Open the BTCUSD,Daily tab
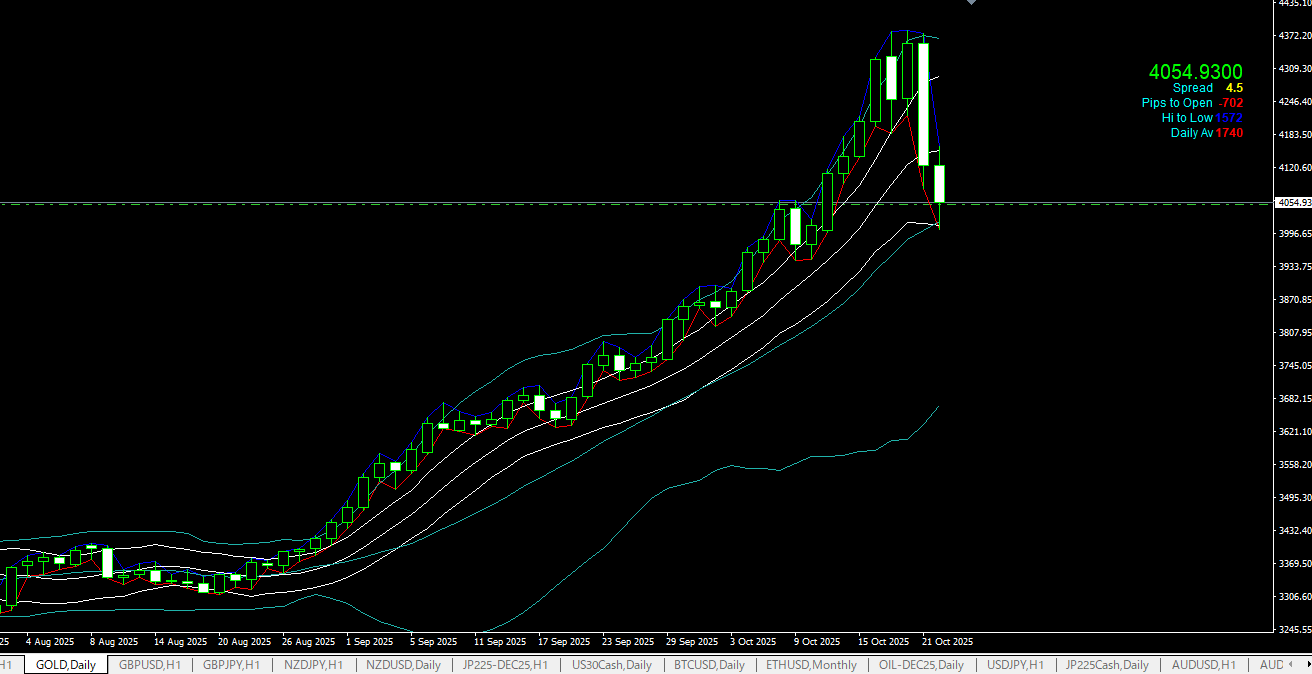Viewport: 1312px width, 674px height. 709,665
